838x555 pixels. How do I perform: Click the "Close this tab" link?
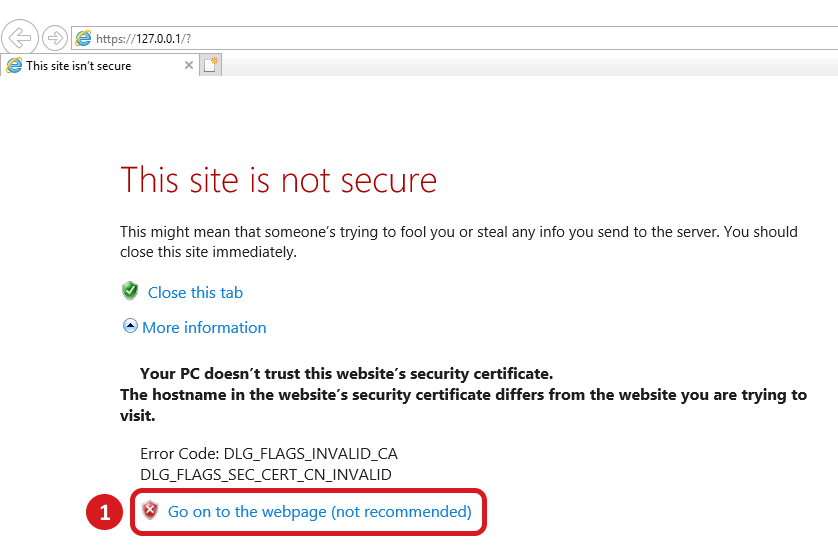click(x=195, y=292)
